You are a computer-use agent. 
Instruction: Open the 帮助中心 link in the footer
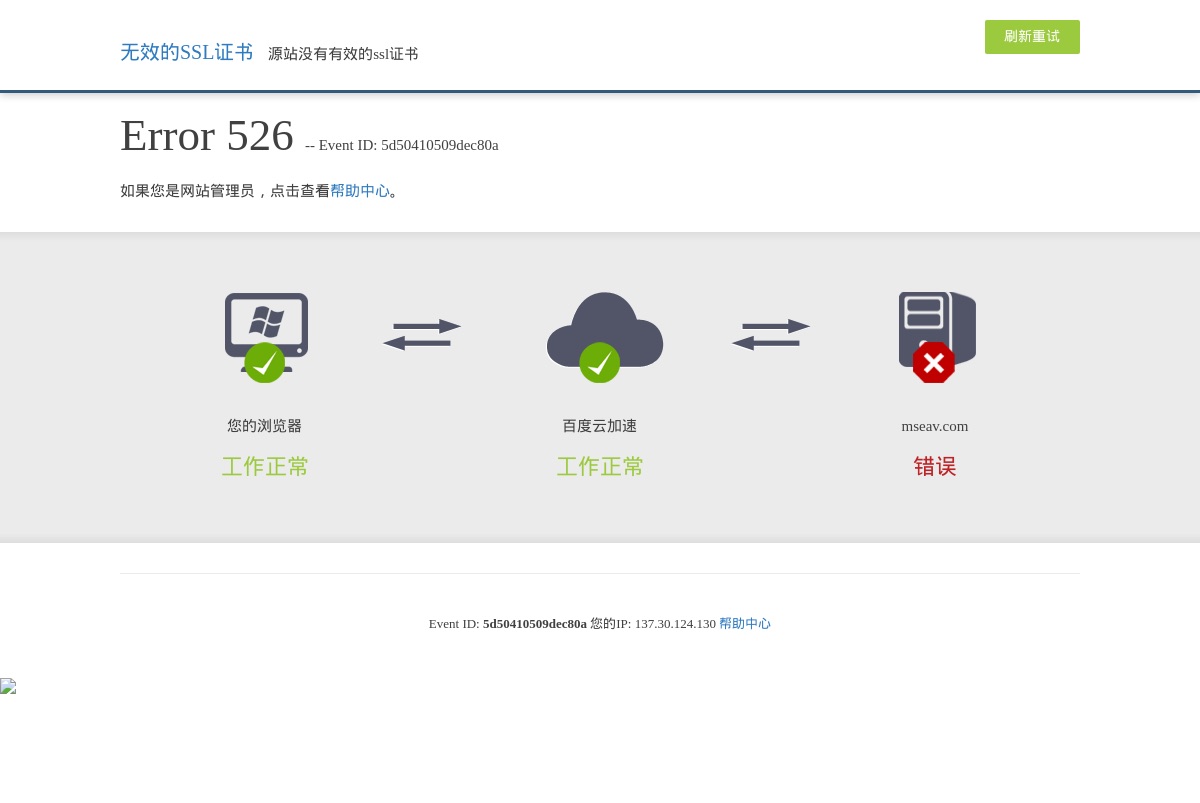point(745,623)
